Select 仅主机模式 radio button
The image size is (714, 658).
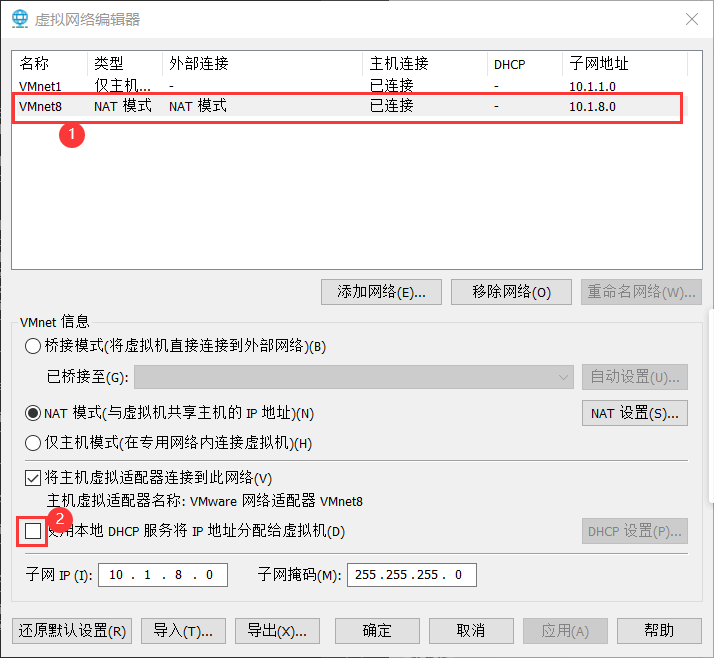point(33,443)
